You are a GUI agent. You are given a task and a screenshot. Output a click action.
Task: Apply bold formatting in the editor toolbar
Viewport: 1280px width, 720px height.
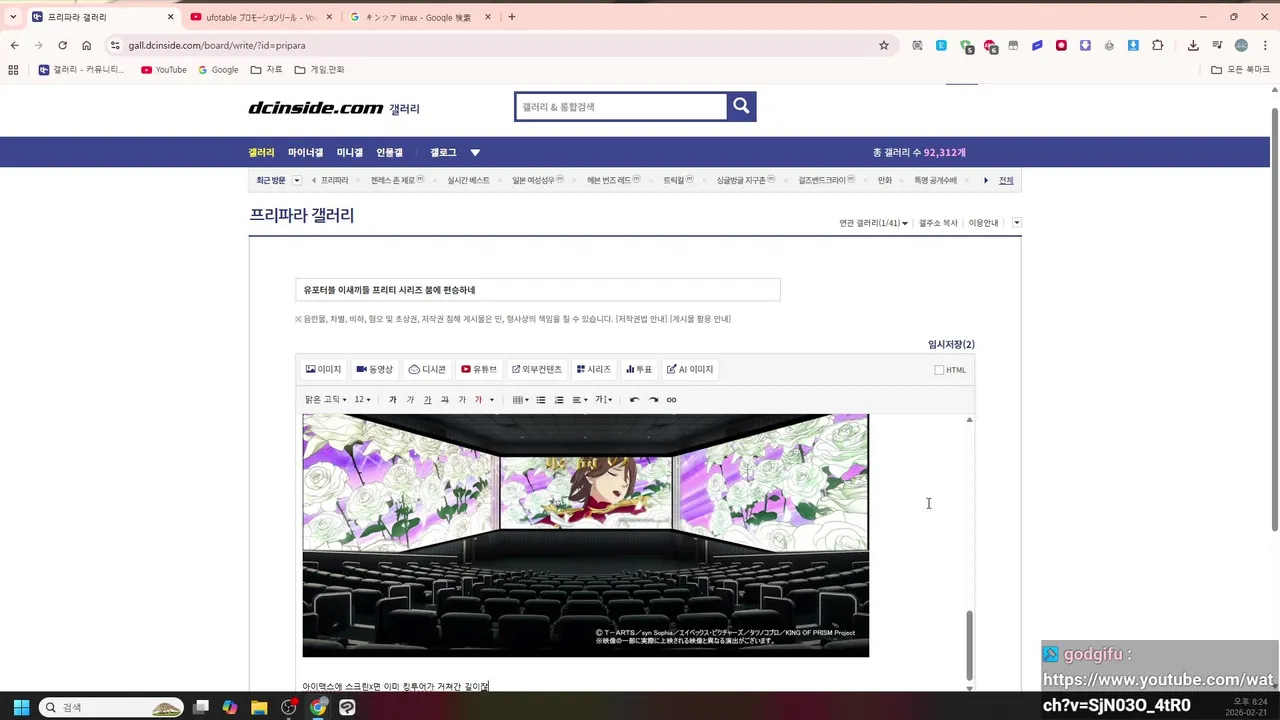pos(392,400)
